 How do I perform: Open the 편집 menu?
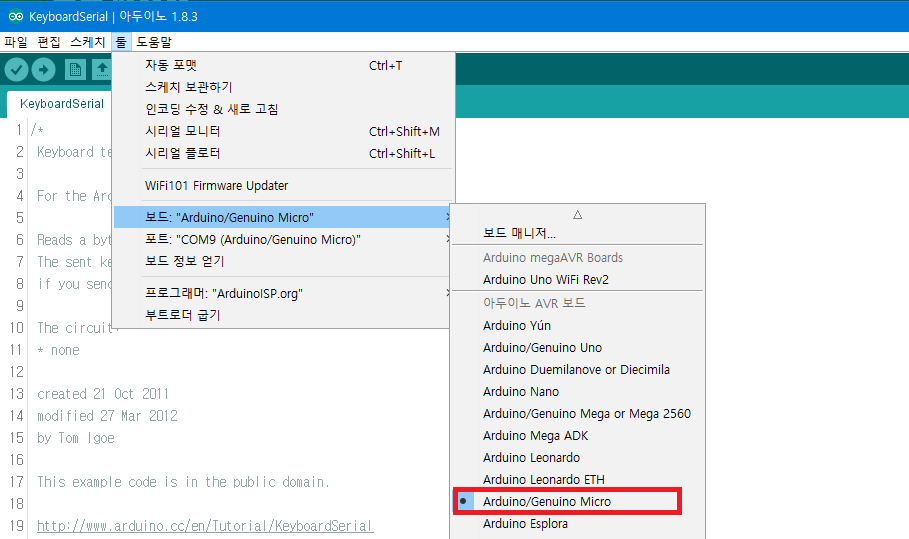(x=49, y=42)
